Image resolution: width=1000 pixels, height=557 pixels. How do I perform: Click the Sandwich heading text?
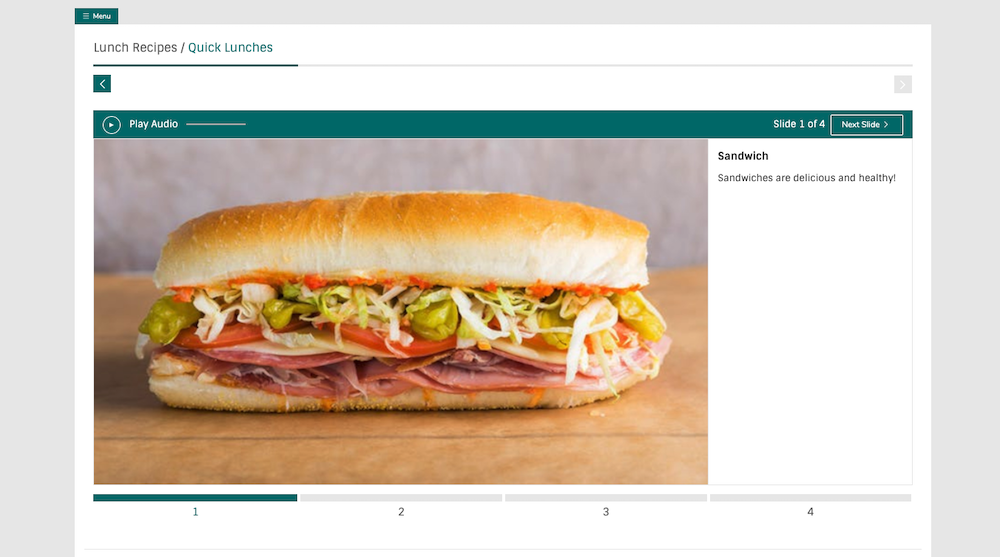coord(743,156)
